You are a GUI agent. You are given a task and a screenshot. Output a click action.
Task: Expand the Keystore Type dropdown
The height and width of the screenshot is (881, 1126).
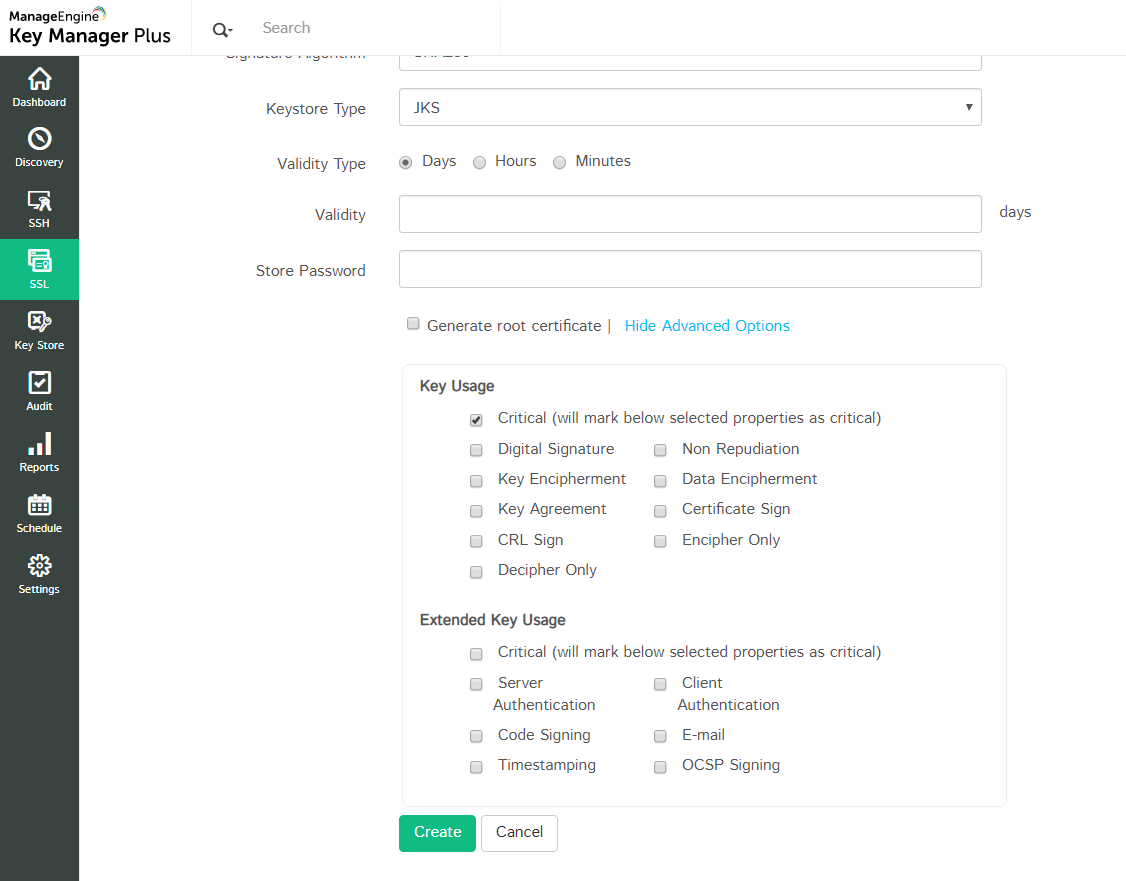690,107
